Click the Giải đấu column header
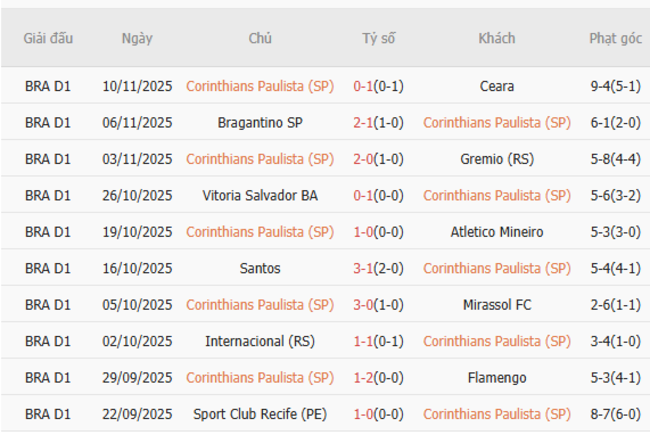650x435 pixels. (x=48, y=39)
